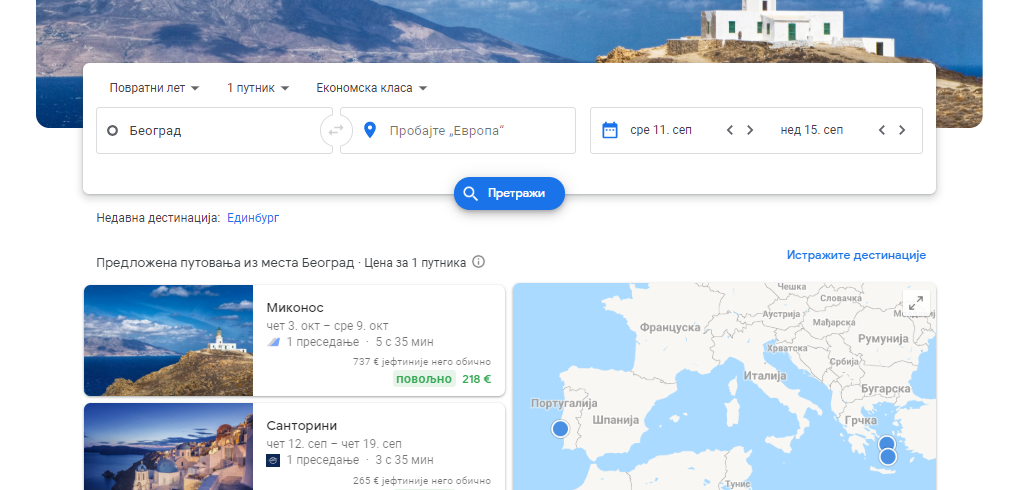The image size is (1016, 490).
Task: Open the Повратни лет trip type dropdown
Action: (x=154, y=88)
